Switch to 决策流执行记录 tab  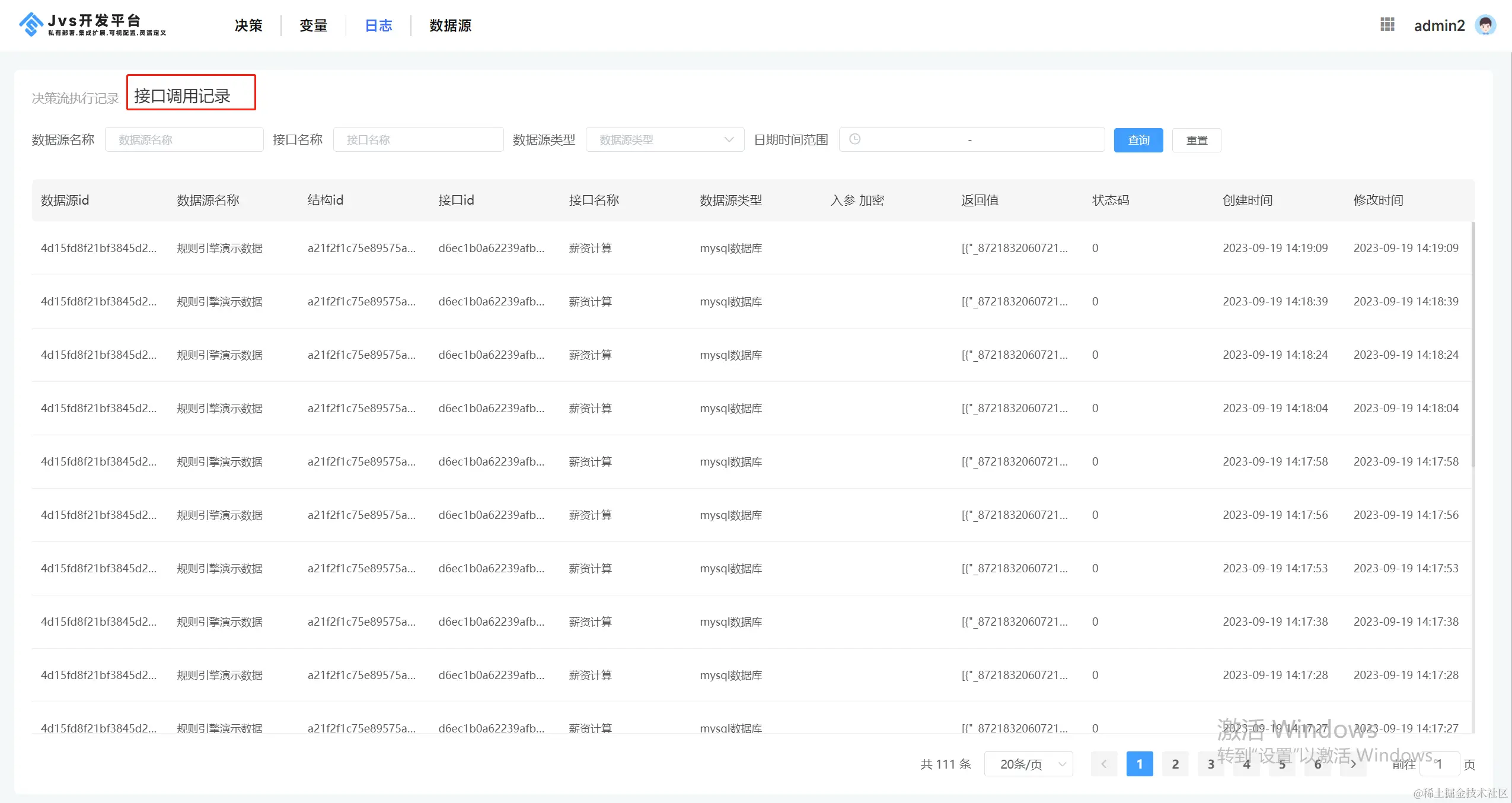click(75, 98)
